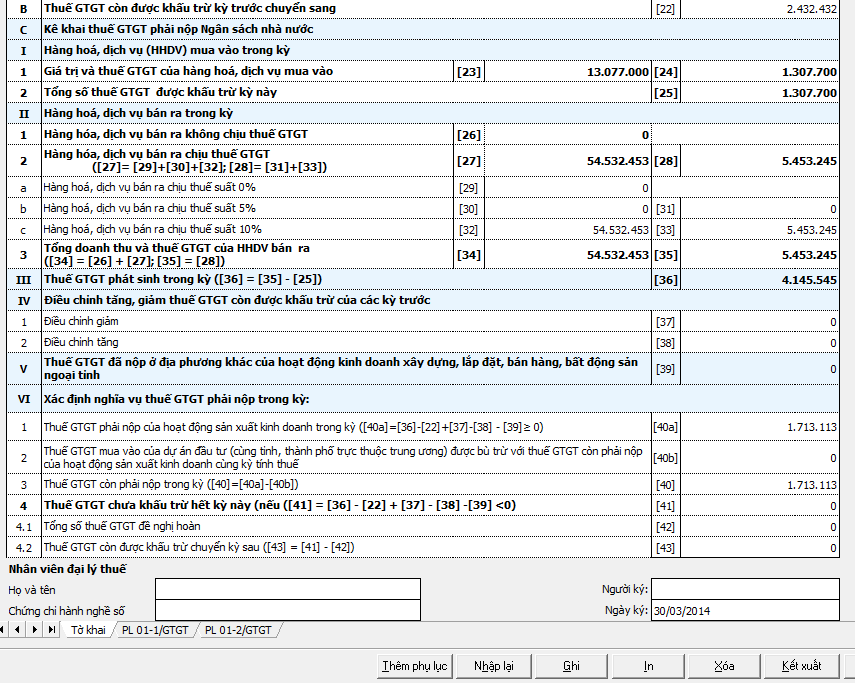Select value cell for indicator [28]
This screenshot has width=855, height=683.
[760, 161]
